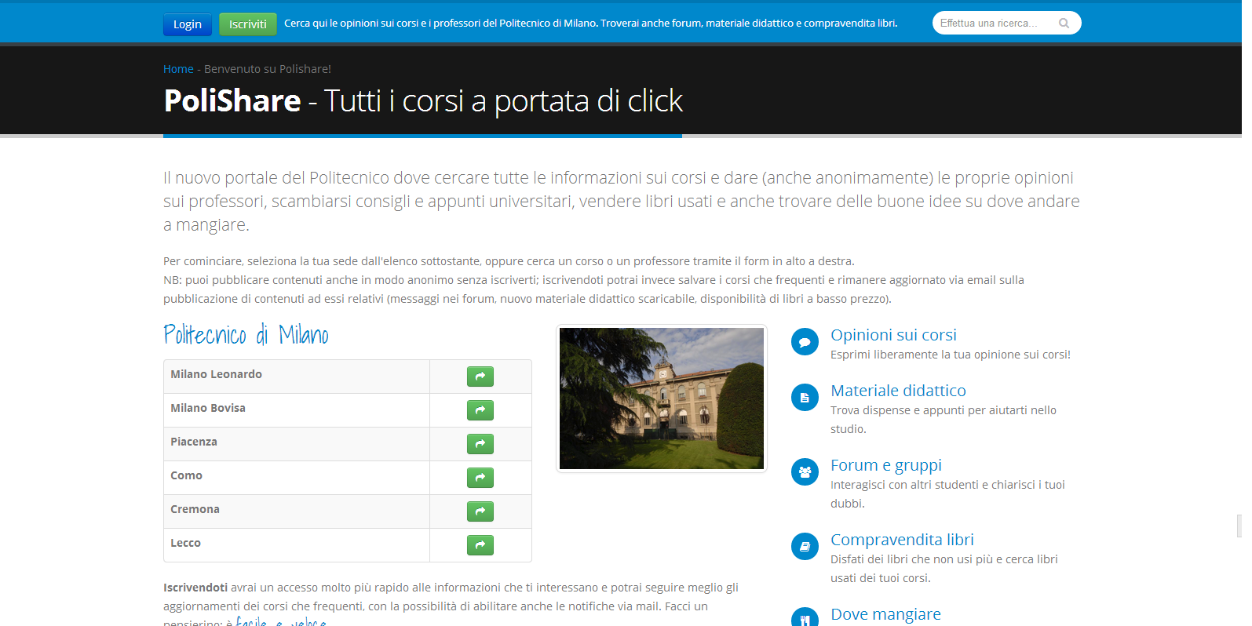Focus the Effettua una ricerca search field
Screen dimensions: 1252x626
[x=1007, y=23]
